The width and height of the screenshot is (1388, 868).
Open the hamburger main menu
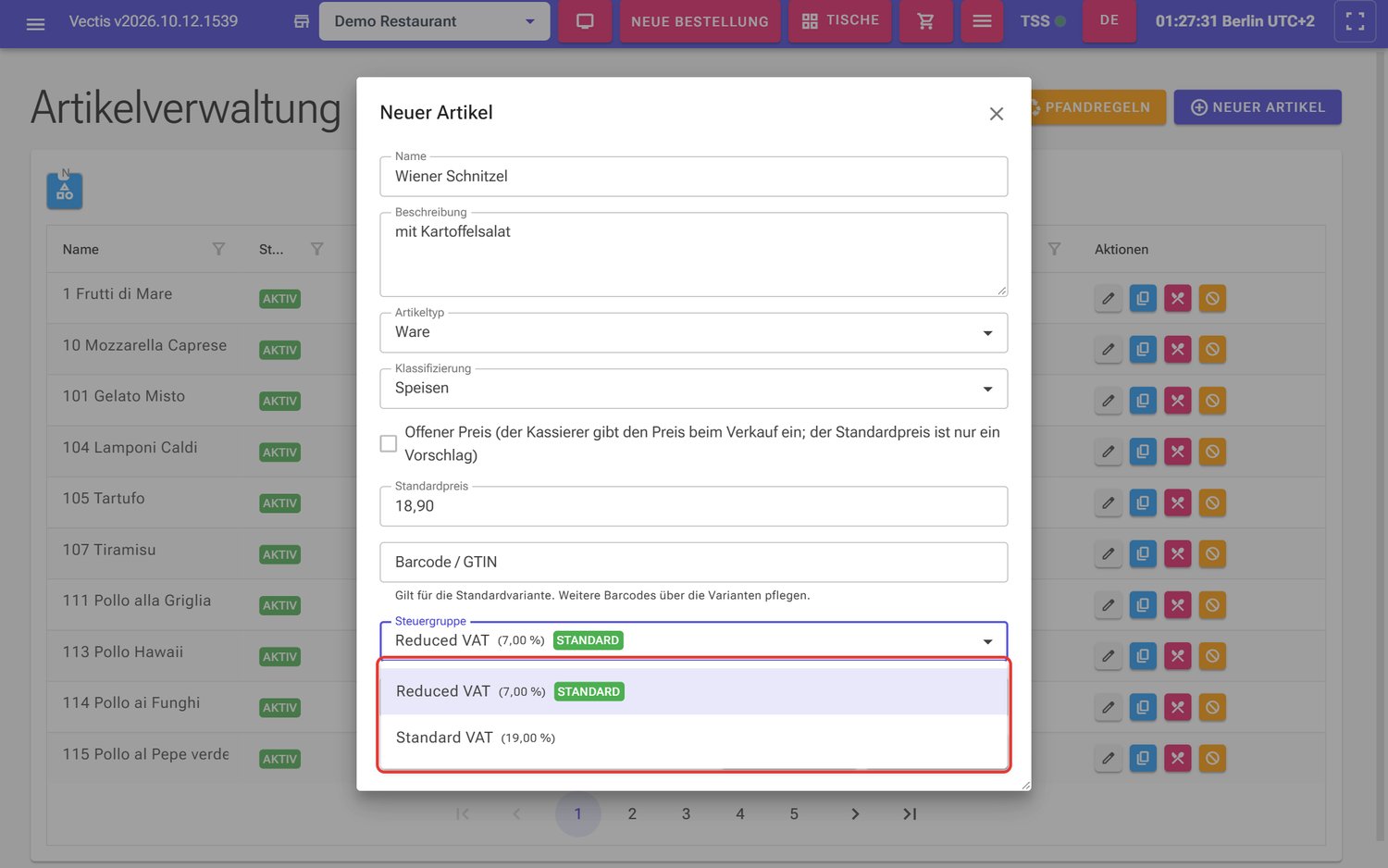[x=35, y=22]
